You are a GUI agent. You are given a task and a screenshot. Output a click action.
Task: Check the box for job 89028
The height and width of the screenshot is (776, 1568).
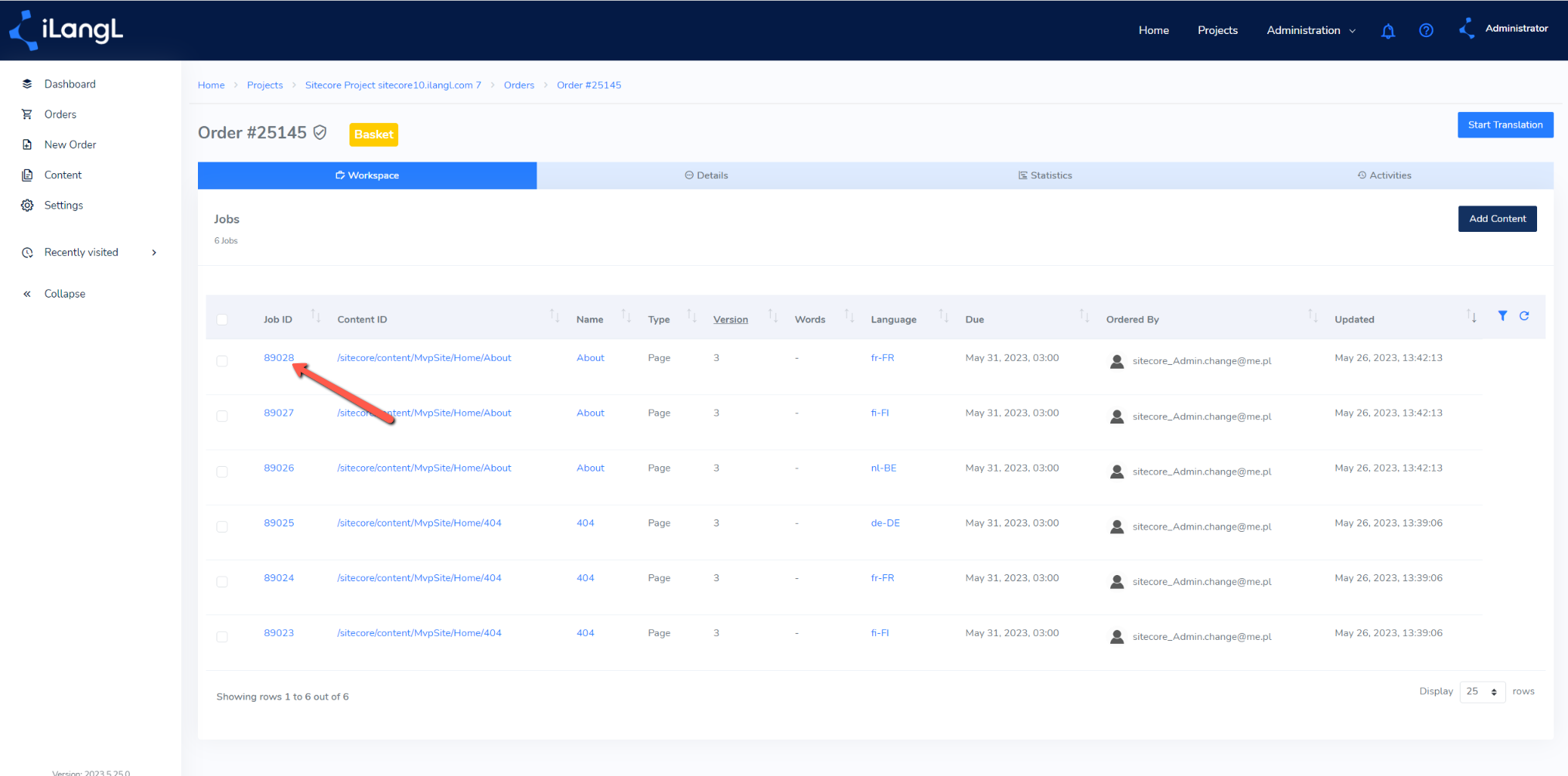point(223,361)
